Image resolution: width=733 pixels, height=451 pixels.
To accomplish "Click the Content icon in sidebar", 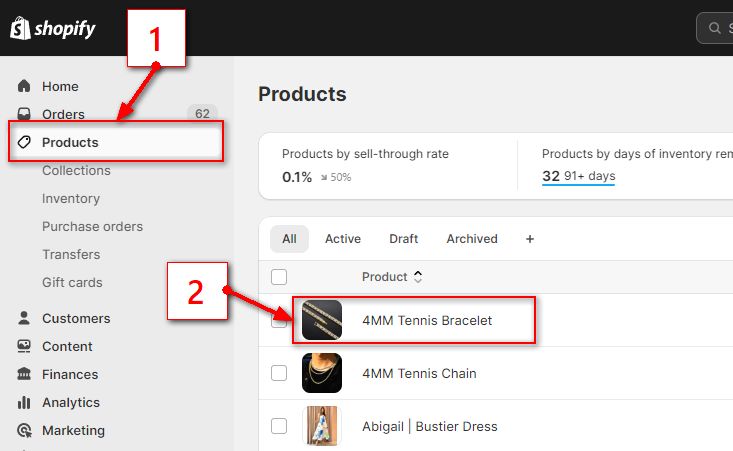I will 24,346.
